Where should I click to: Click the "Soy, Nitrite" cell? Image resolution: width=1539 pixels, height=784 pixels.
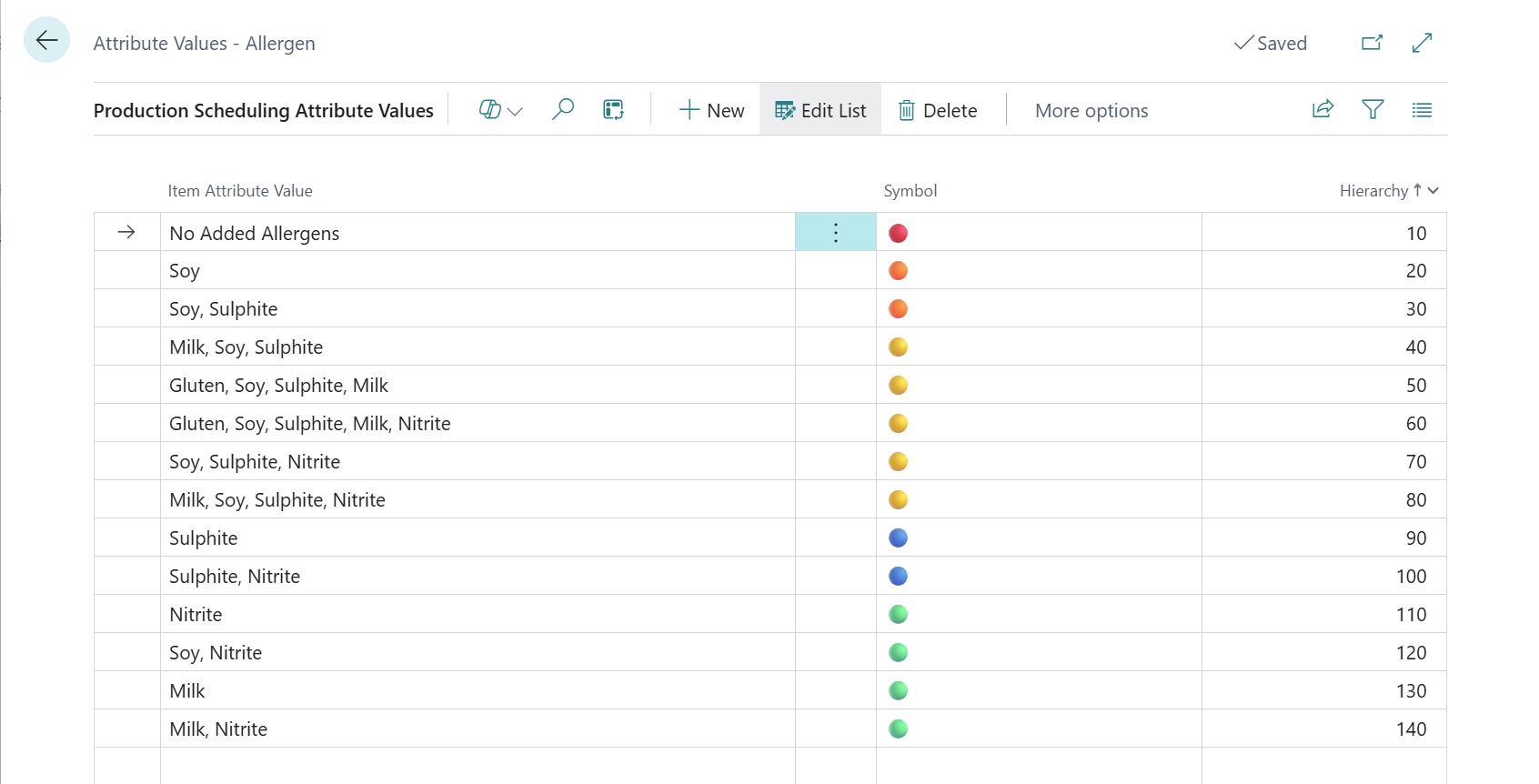click(478, 653)
